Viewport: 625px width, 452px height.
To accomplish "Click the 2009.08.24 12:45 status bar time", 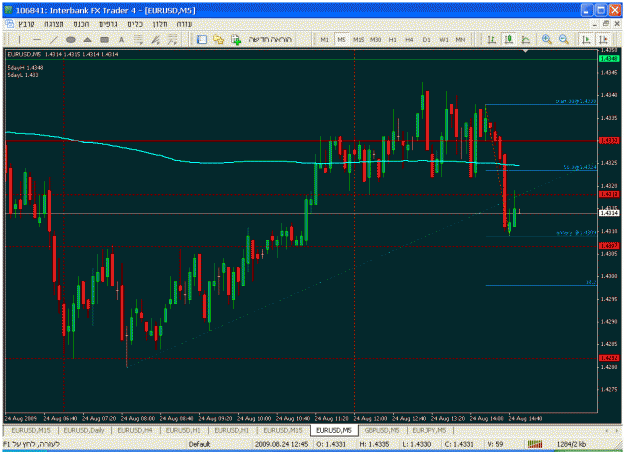I will pyautogui.click(x=281, y=444).
